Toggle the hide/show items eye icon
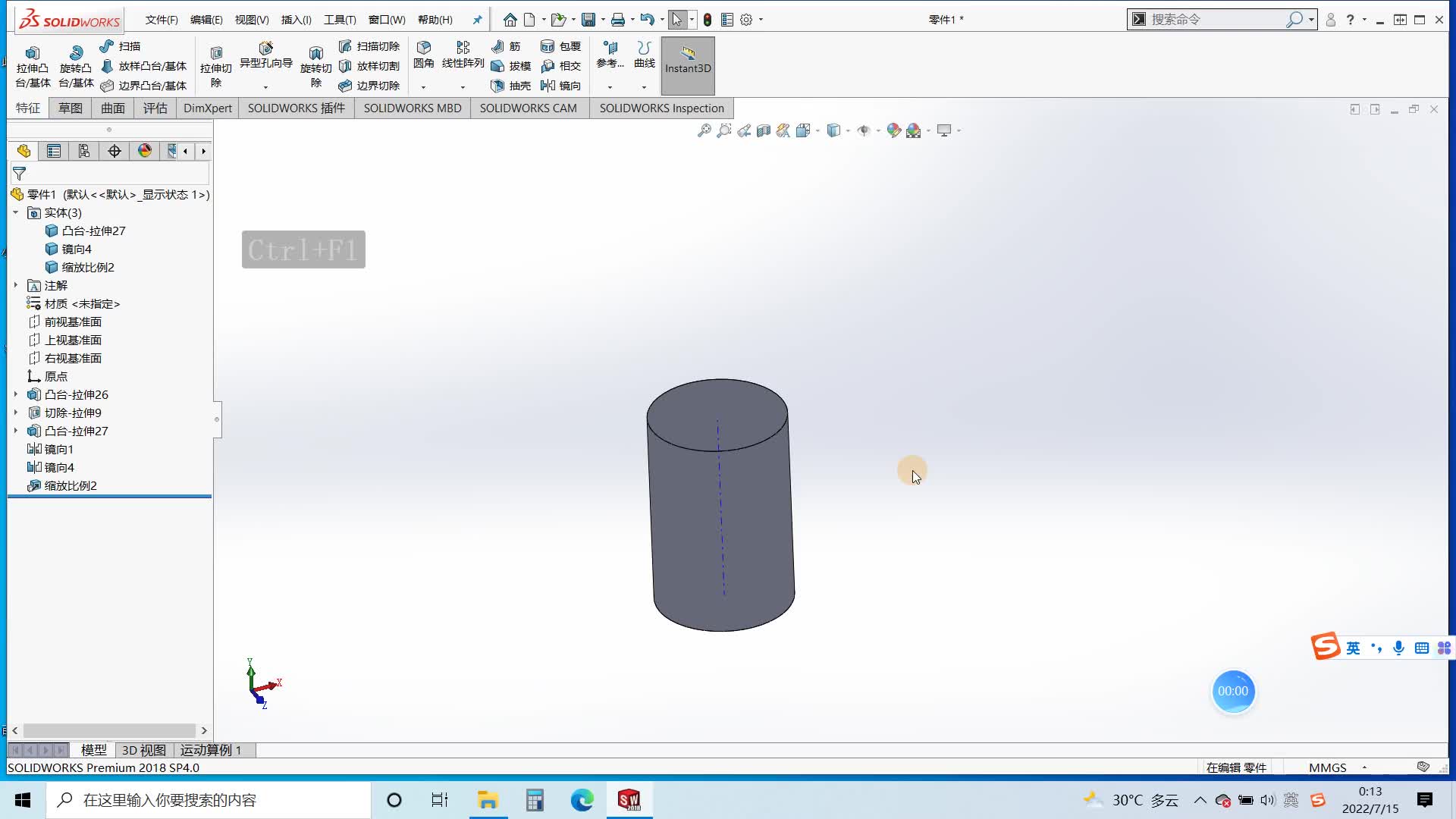The height and width of the screenshot is (819, 1456). 863,130
